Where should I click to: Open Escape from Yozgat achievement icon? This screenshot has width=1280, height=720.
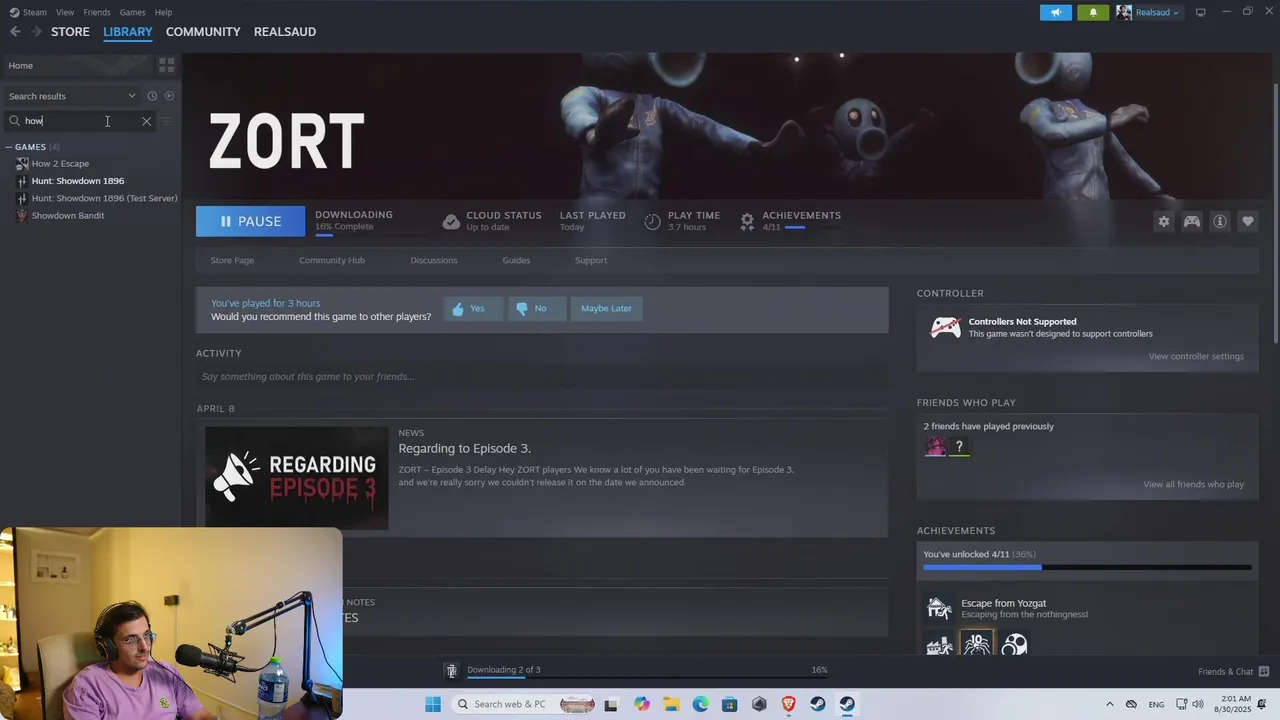click(x=939, y=608)
